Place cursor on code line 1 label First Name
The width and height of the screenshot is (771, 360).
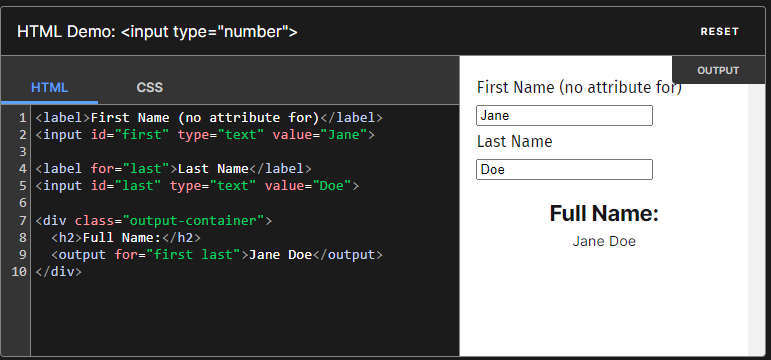(209, 118)
